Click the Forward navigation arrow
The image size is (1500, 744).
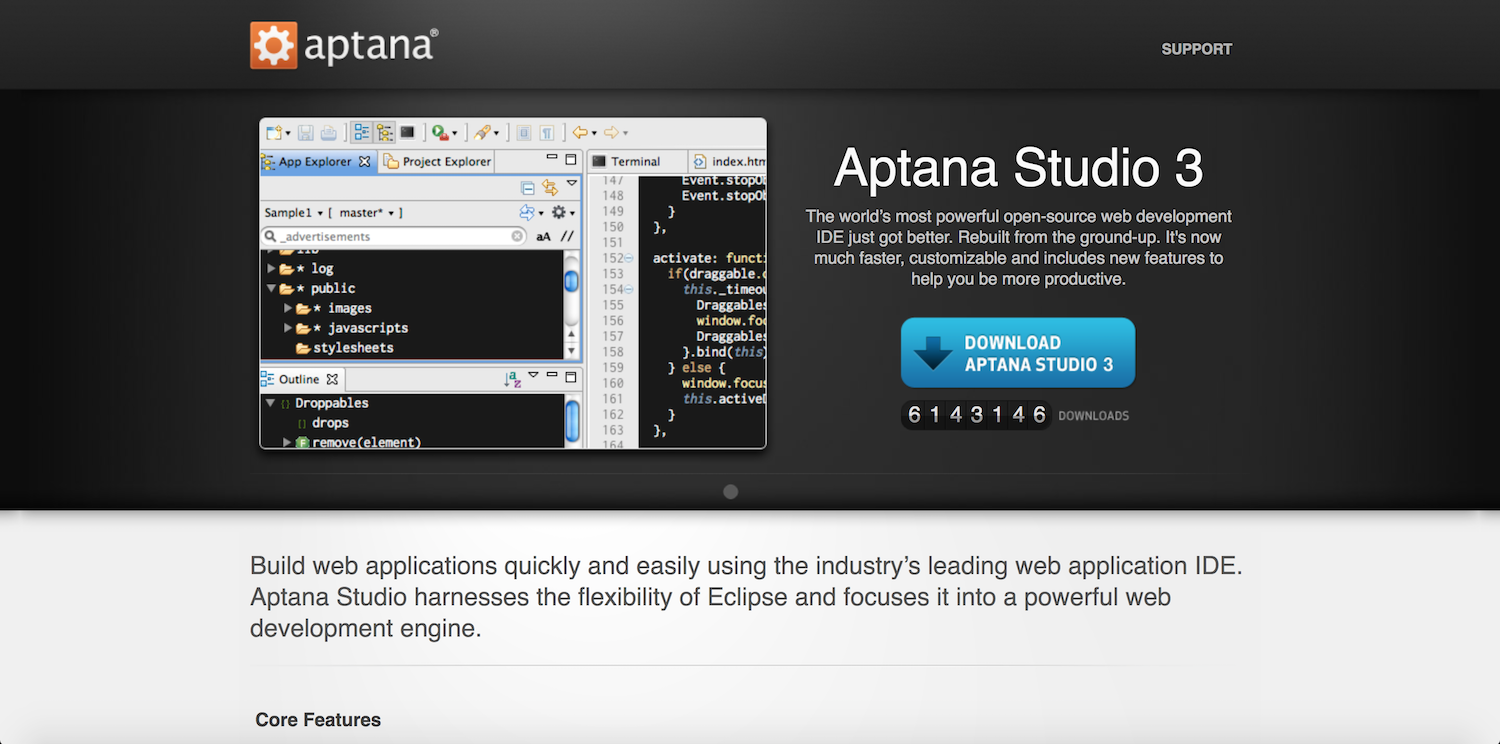tap(611, 132)
